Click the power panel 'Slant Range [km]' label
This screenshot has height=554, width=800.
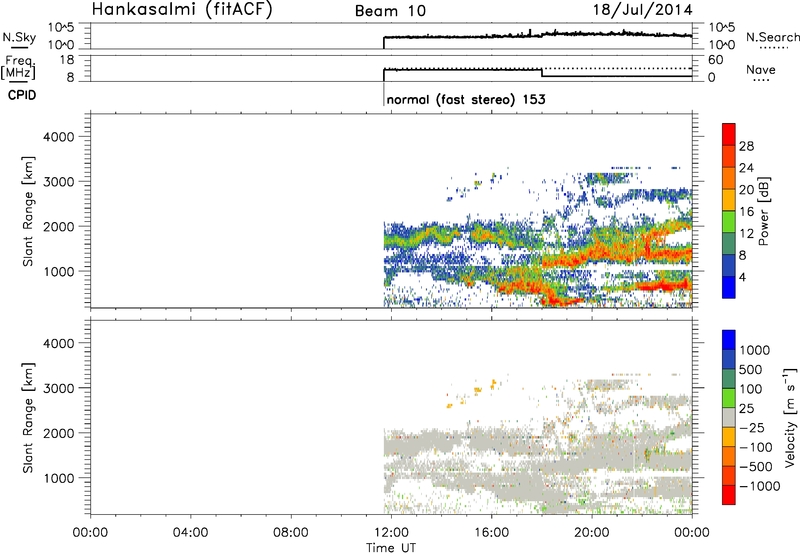click(x=28, y=211)
